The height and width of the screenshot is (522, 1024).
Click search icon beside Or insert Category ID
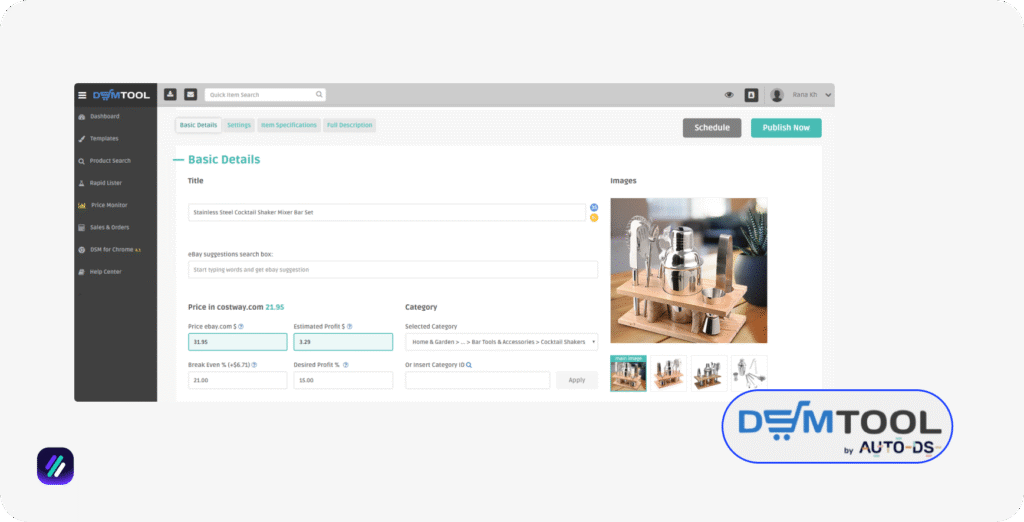pyautogui.click(x=469, y=365)
